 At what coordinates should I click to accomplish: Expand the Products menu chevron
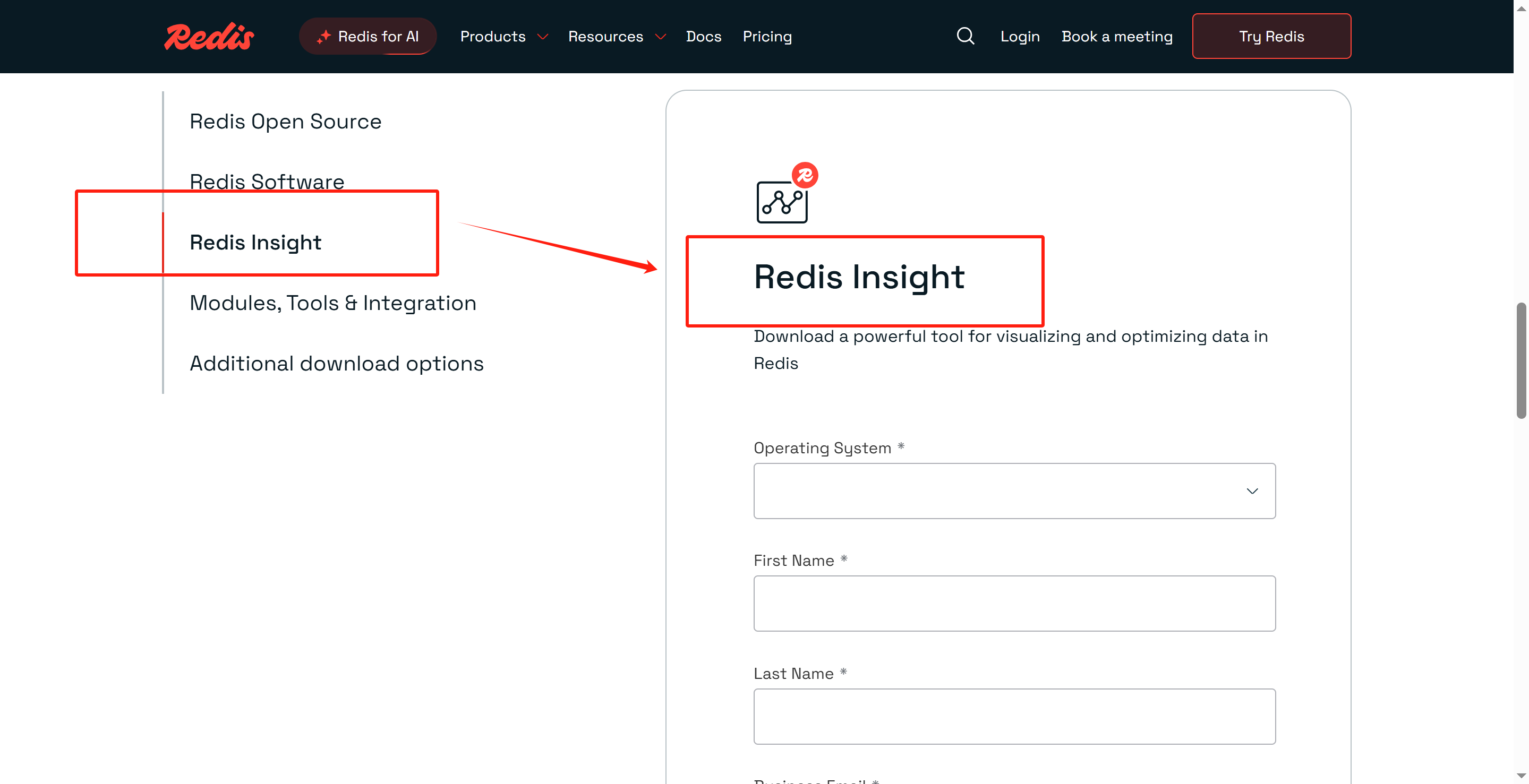point(543,37)
